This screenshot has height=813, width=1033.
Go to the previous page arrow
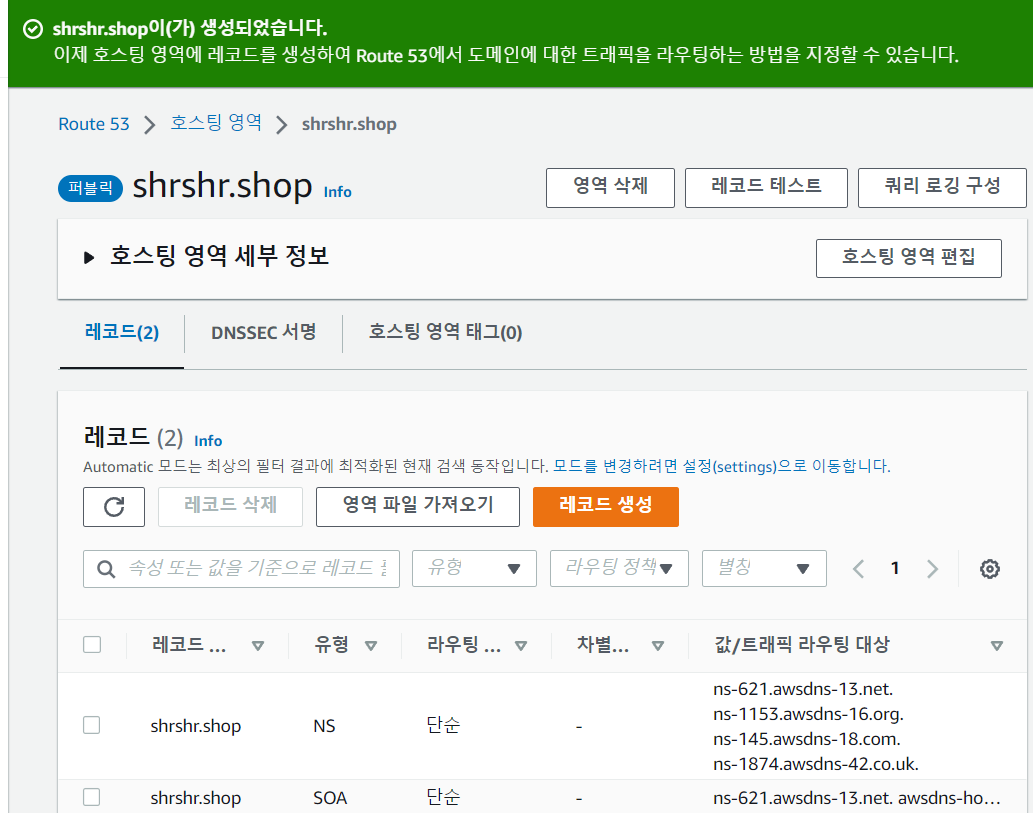[858, 569]
